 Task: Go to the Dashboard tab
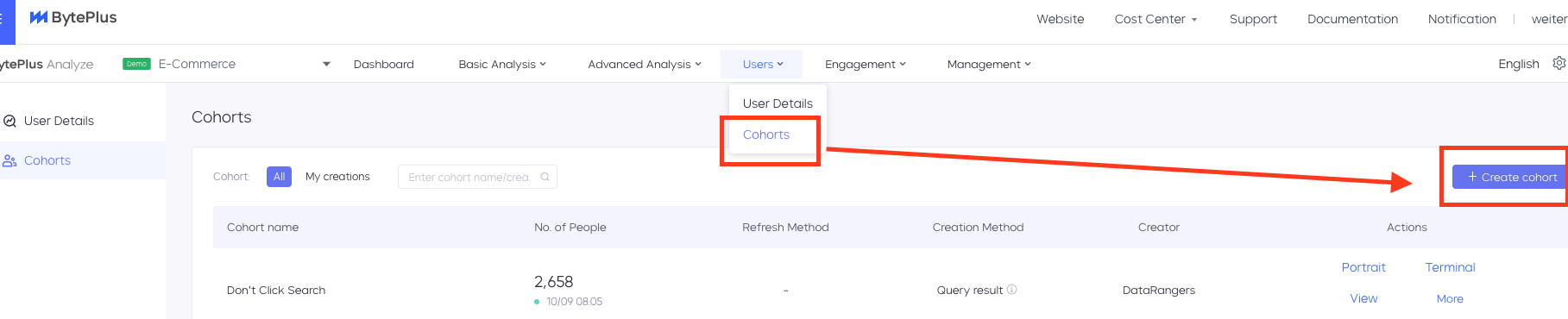click(x=384, y=65)
